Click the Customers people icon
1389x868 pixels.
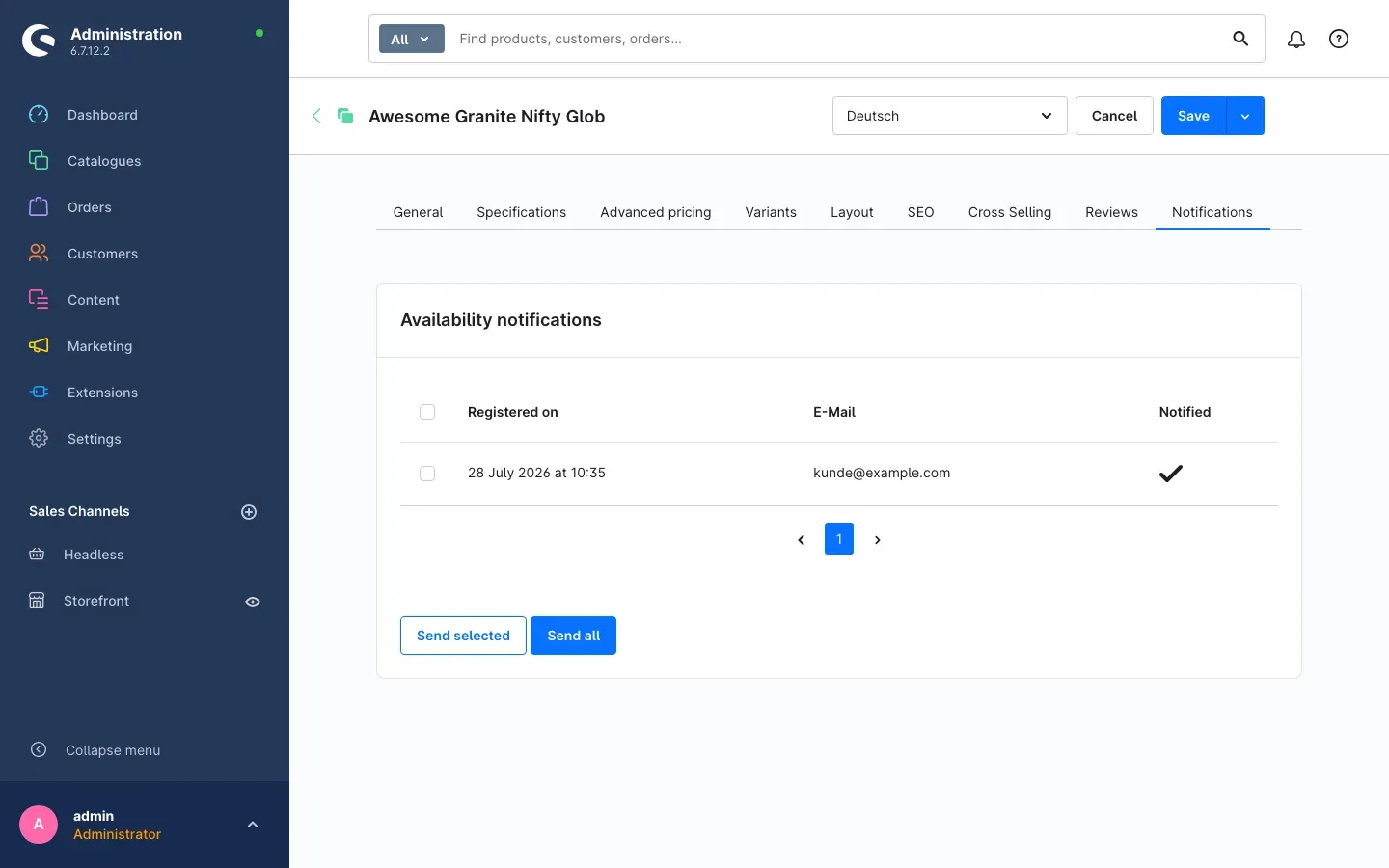[39, 254]
